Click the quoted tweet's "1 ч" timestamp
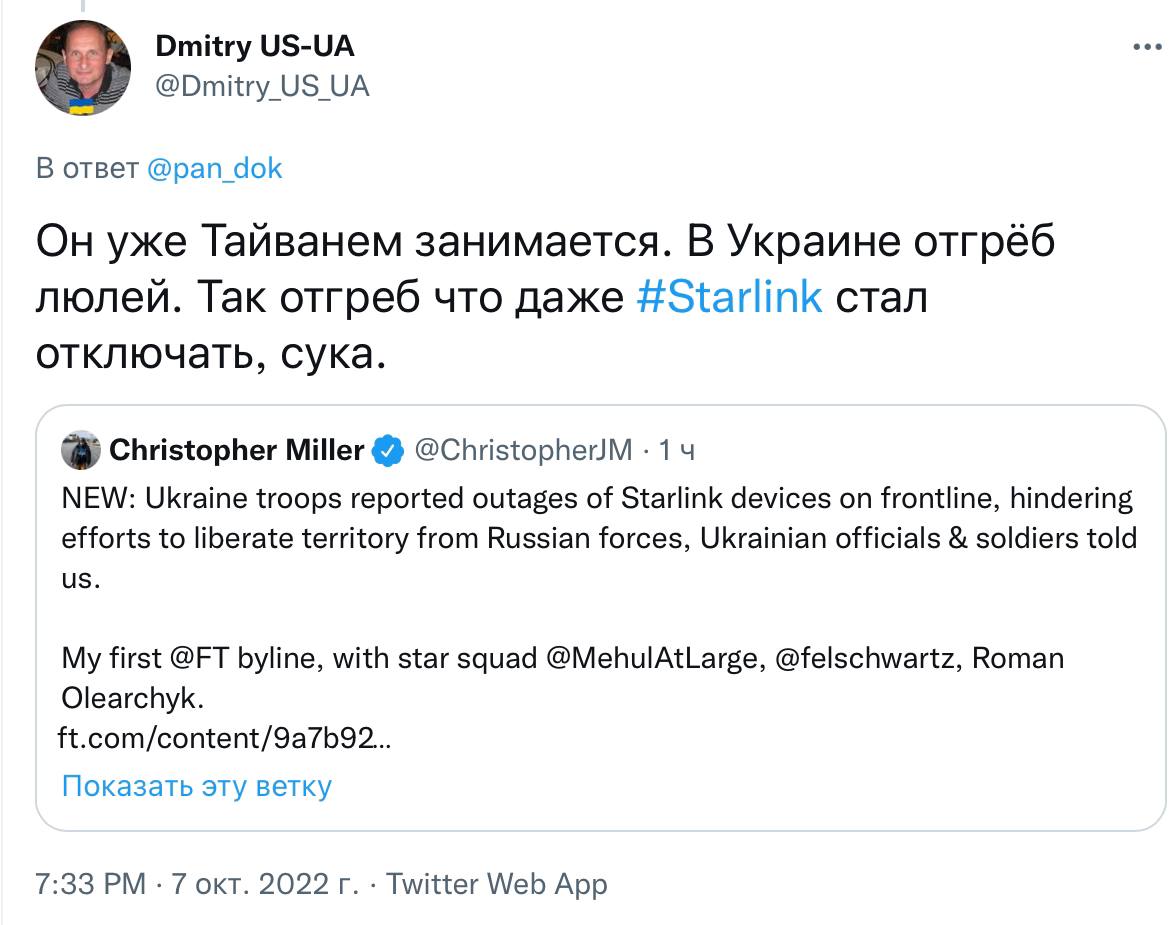 [676, 451]
